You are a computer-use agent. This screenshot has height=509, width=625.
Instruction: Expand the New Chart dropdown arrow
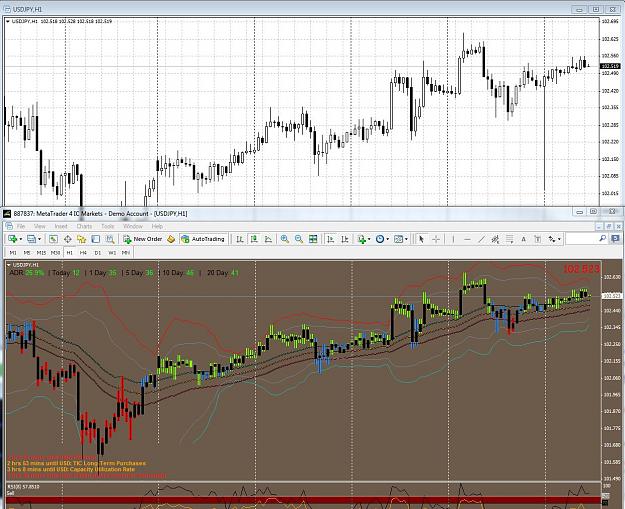[21, 240]
